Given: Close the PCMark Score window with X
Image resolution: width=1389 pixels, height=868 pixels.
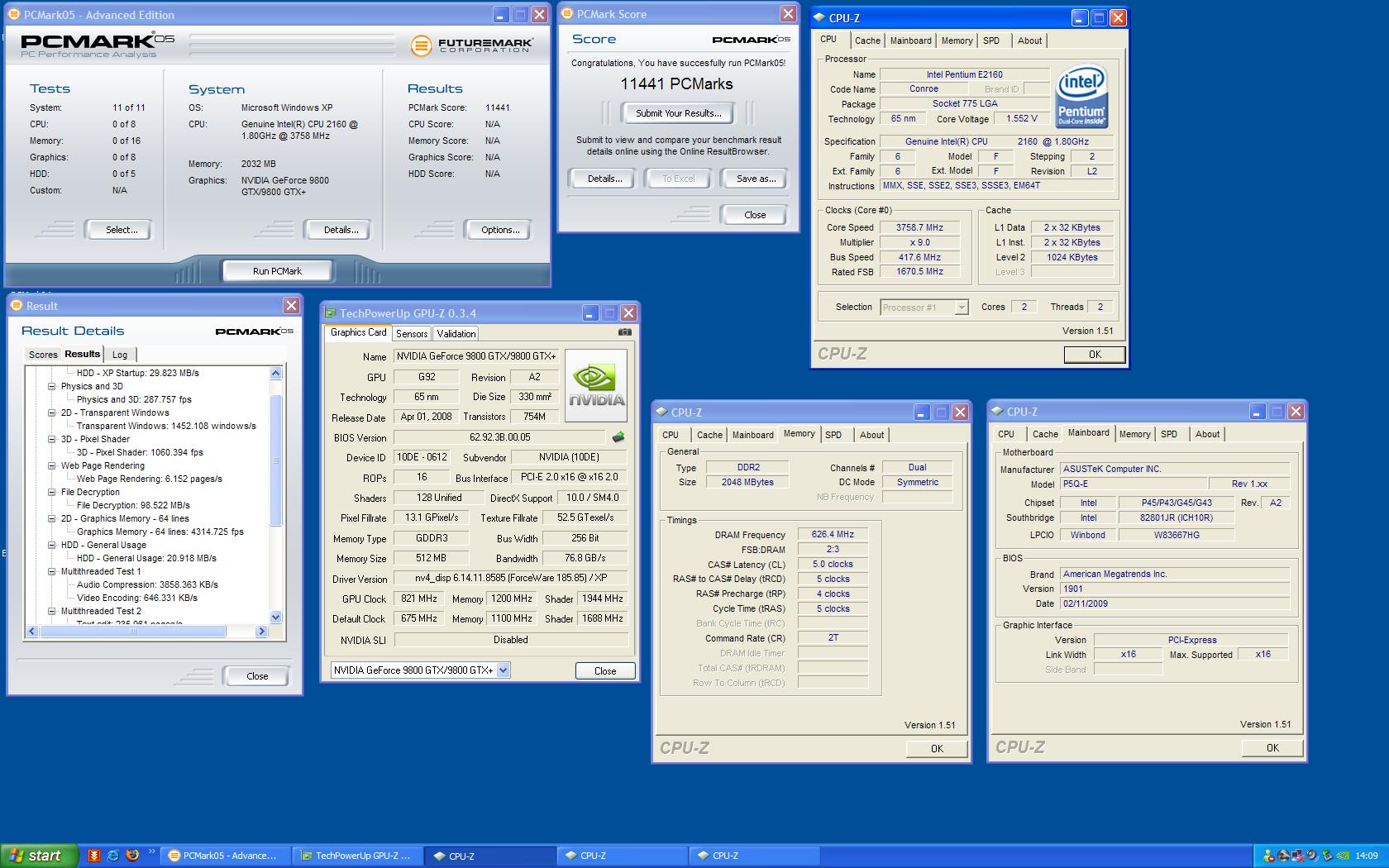Looking at the screenshot, I should (788, 14).
